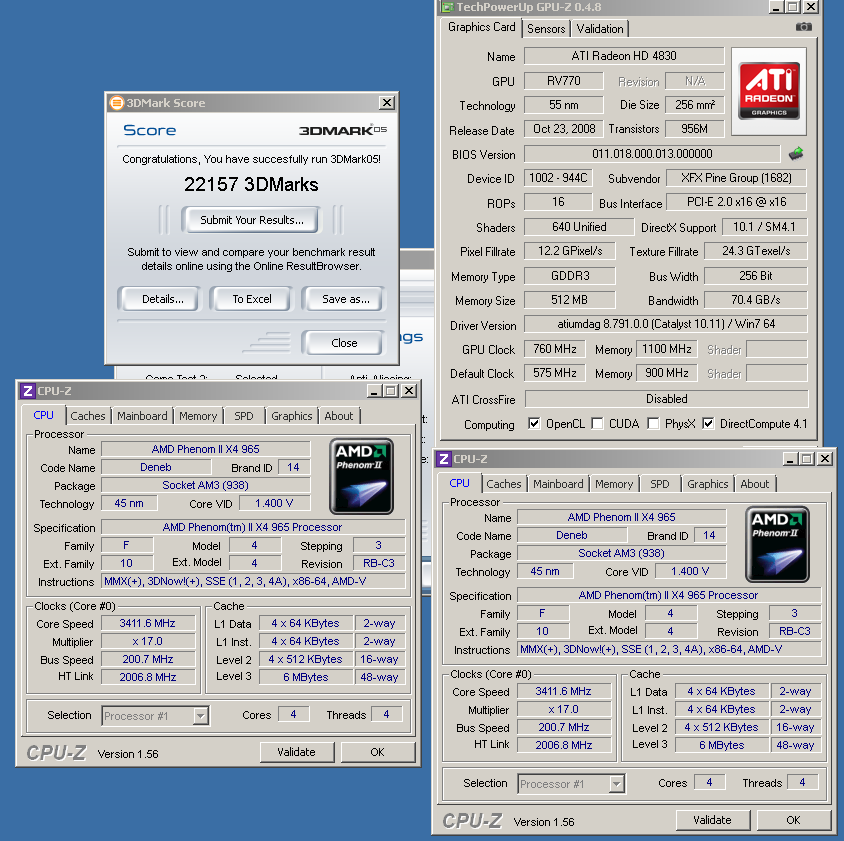Toggle the CUDA checkbox in GPU-Z
The image size is (844, 841).
[x=597, y=424]
